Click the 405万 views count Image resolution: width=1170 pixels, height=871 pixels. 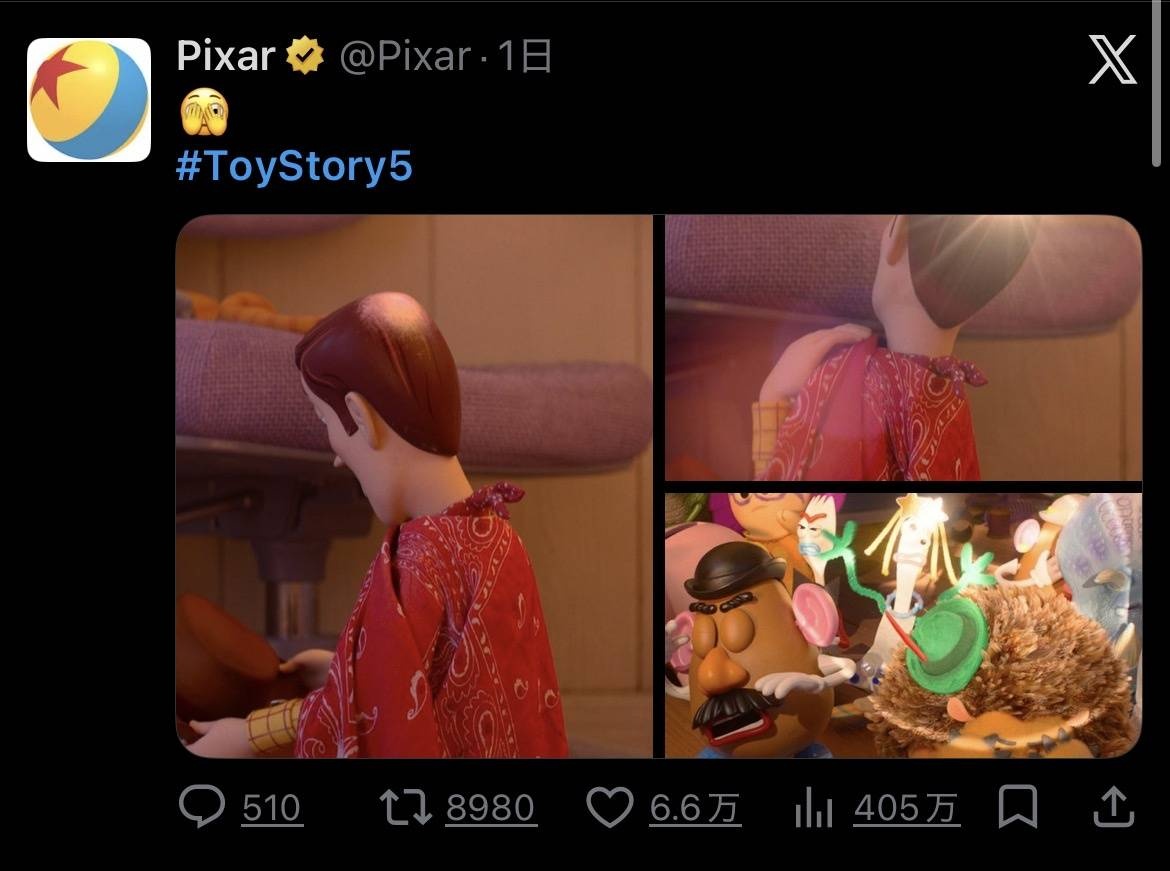pos(906,808)
